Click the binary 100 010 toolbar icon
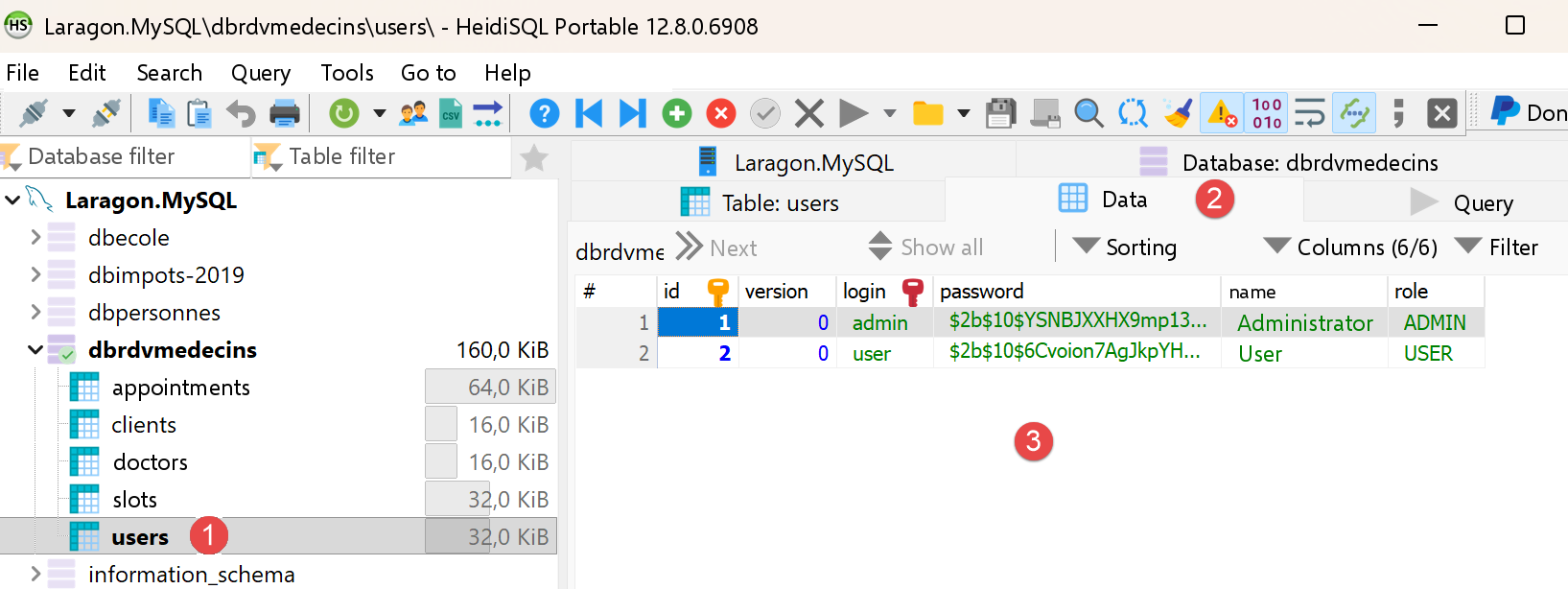Viewport: 1568px width, 589px height. (x=1267, y=113)
